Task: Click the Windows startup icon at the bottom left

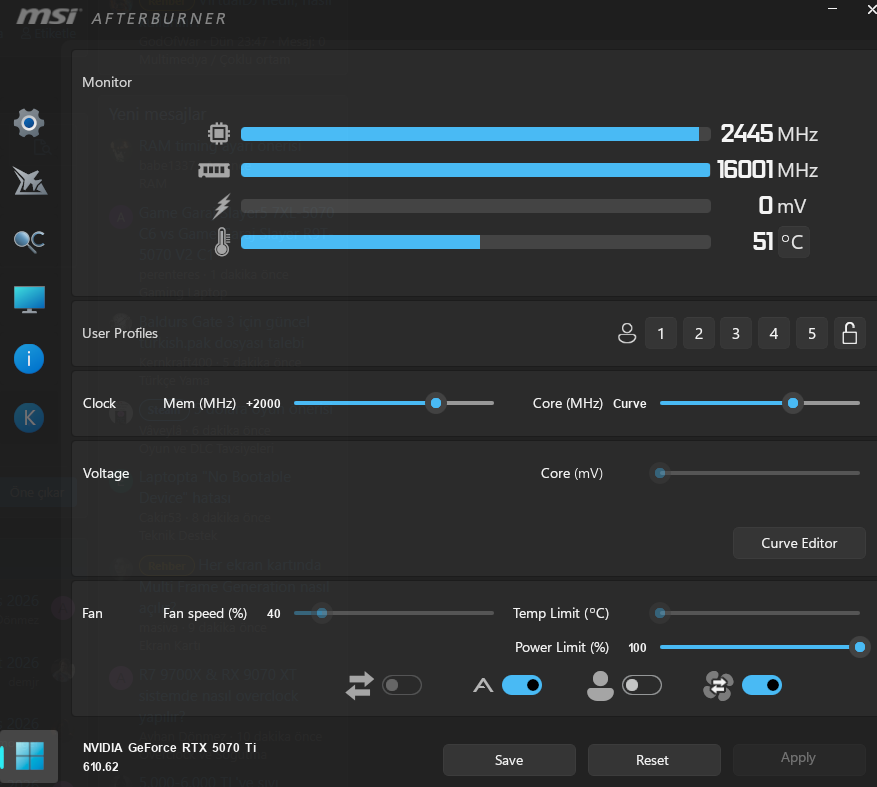Action: tap(29, 756)
